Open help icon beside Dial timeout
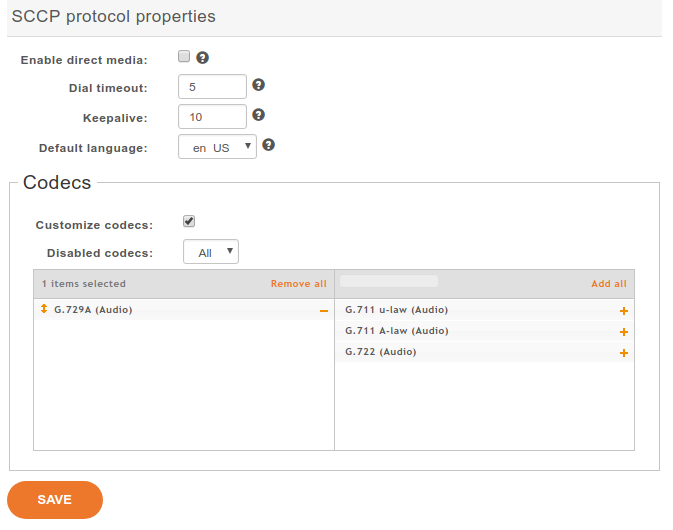 [258, 85]
